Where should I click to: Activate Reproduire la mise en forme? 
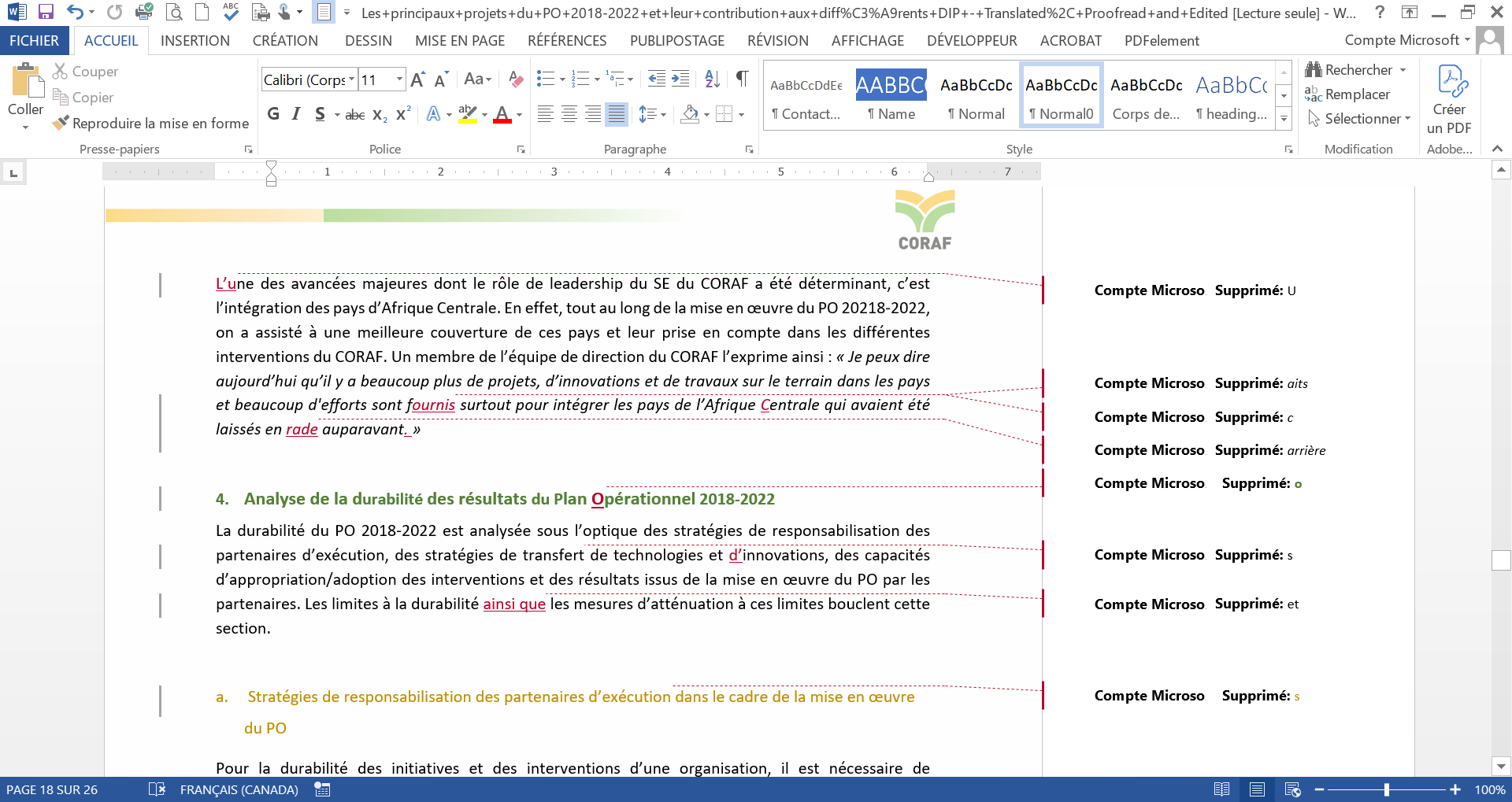click(150, 124)
